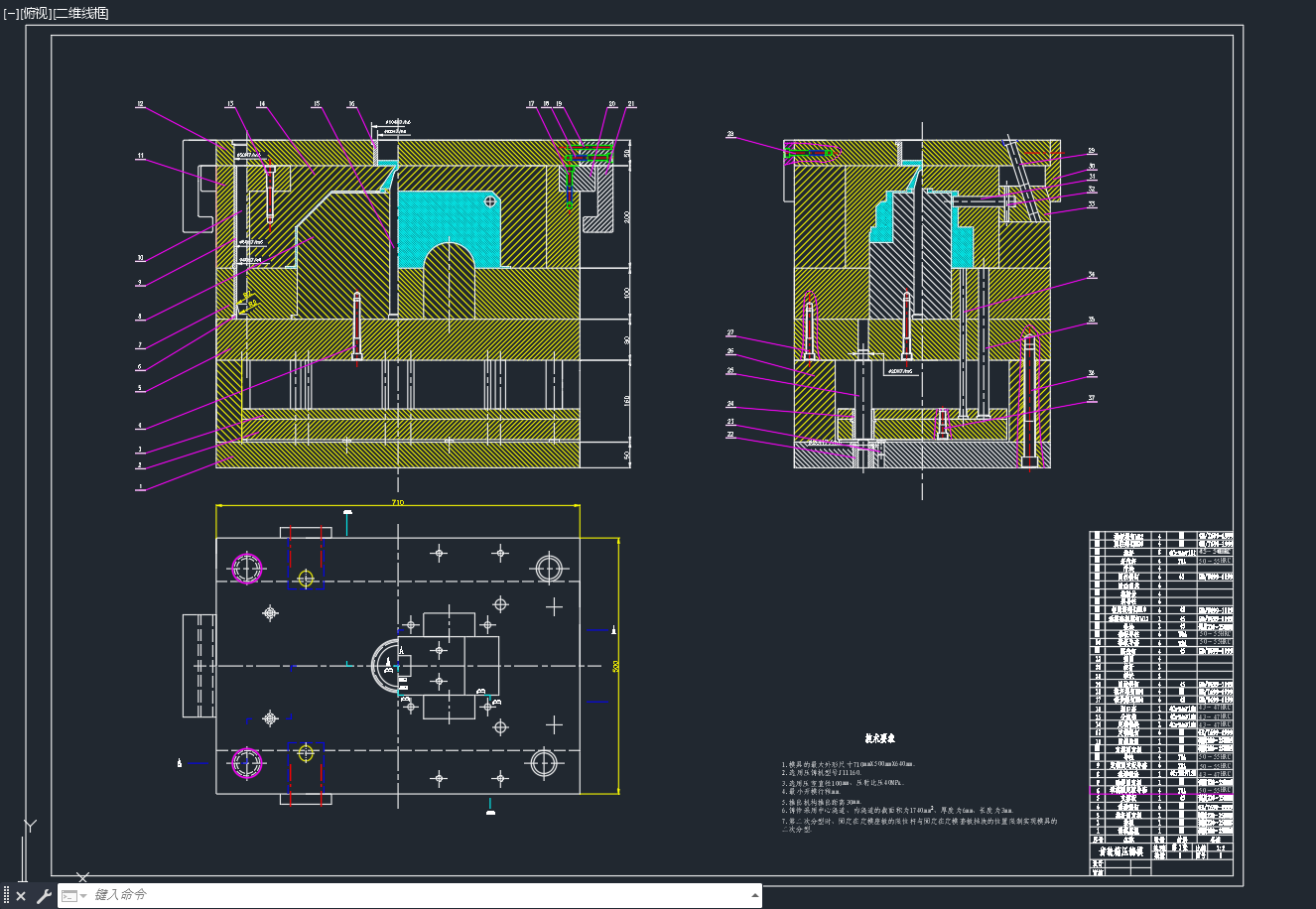Select callout number 21 on the front section
Viewport: 1316px width, 909px height.
point(631,103)
